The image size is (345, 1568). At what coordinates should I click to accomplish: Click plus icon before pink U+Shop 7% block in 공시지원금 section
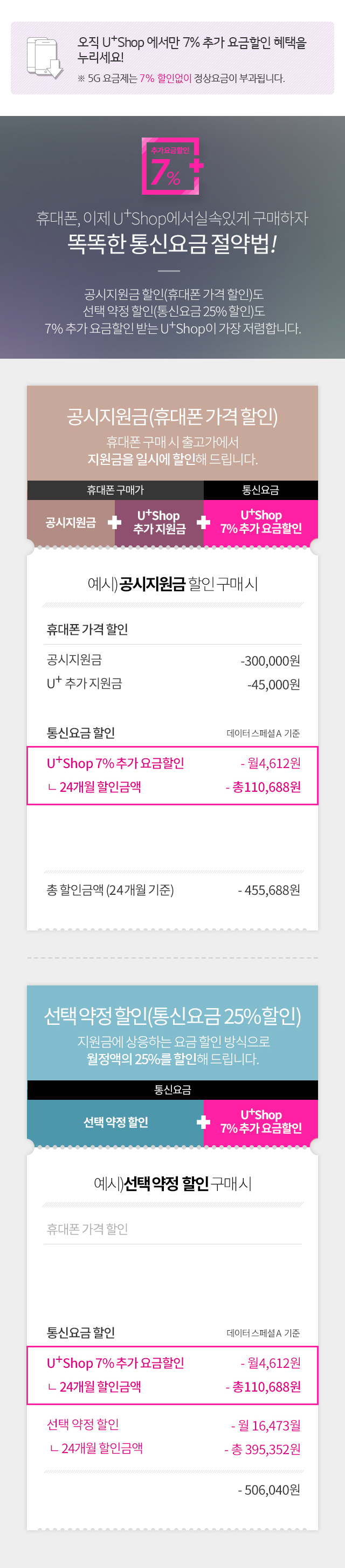203,522
